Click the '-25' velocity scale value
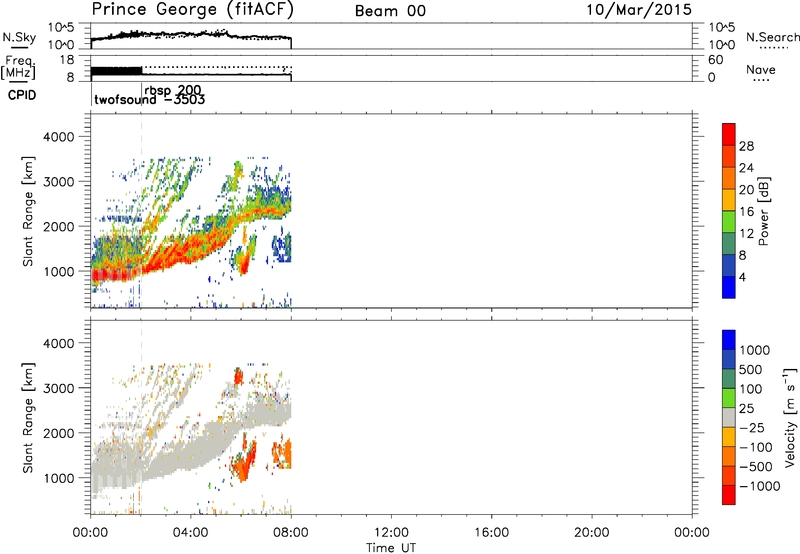This screenshot has height=554, width=800. [753, 427]
